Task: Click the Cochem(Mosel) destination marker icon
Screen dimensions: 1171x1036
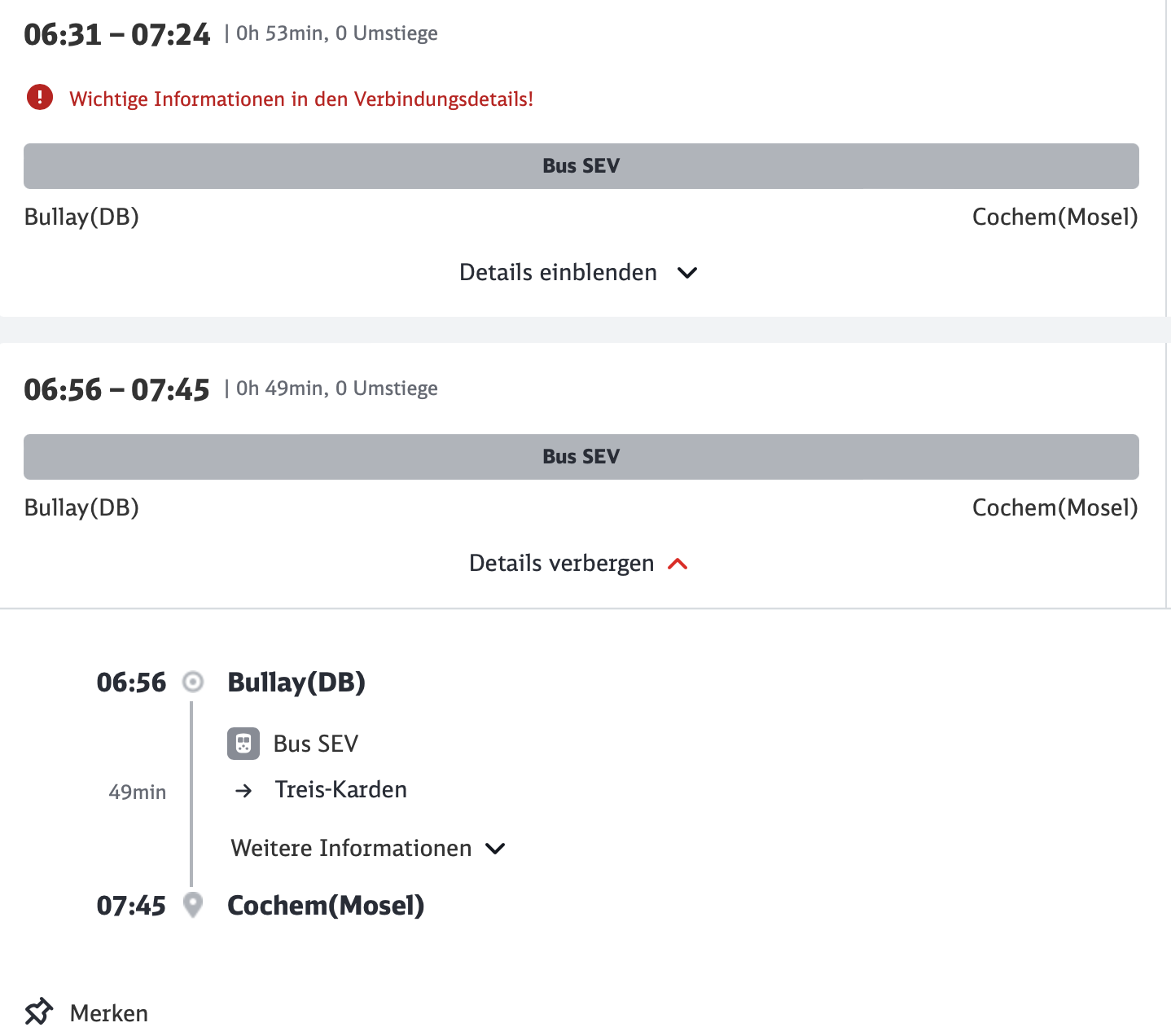Action: tap(193, 905)
